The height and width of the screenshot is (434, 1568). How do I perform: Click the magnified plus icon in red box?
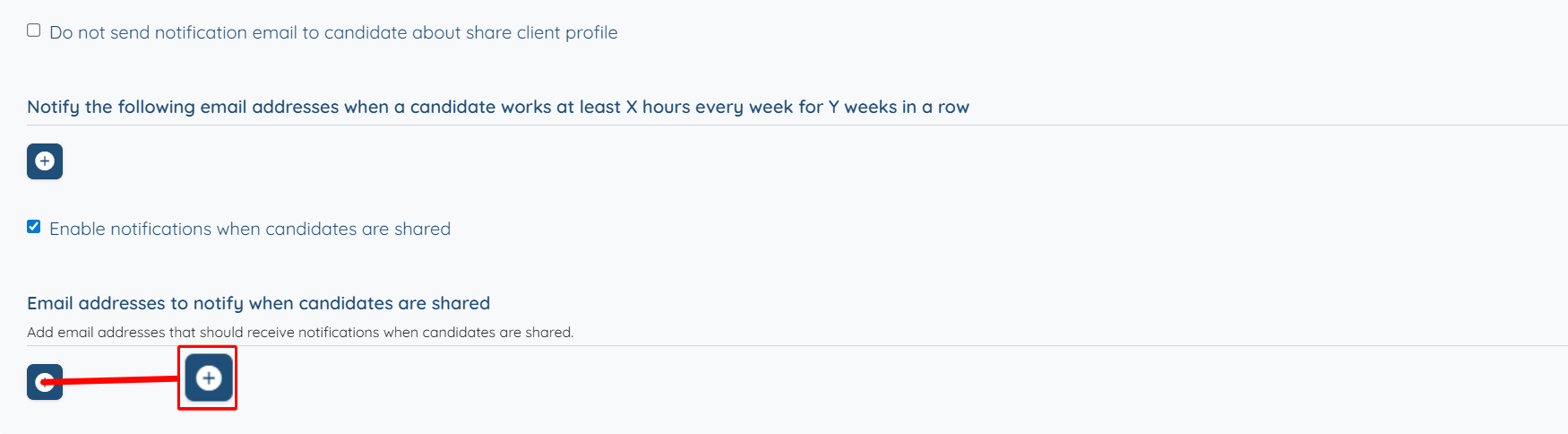click(209, 378)
